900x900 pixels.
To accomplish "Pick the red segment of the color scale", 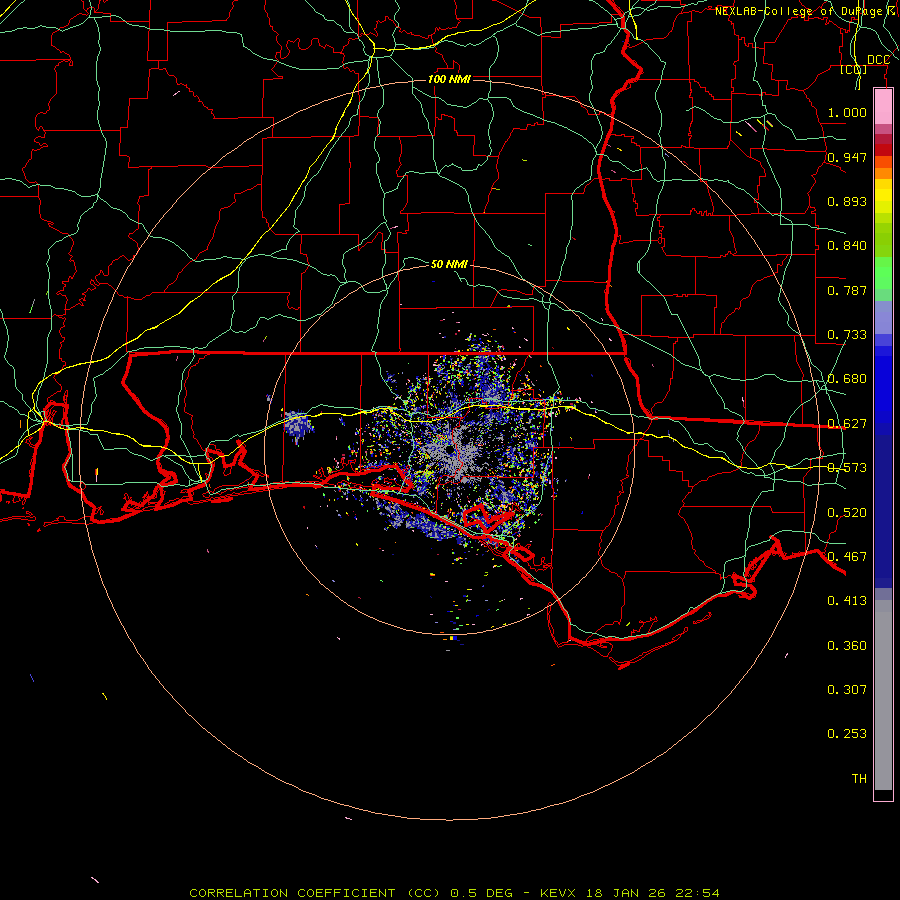I will pos(883,149).
